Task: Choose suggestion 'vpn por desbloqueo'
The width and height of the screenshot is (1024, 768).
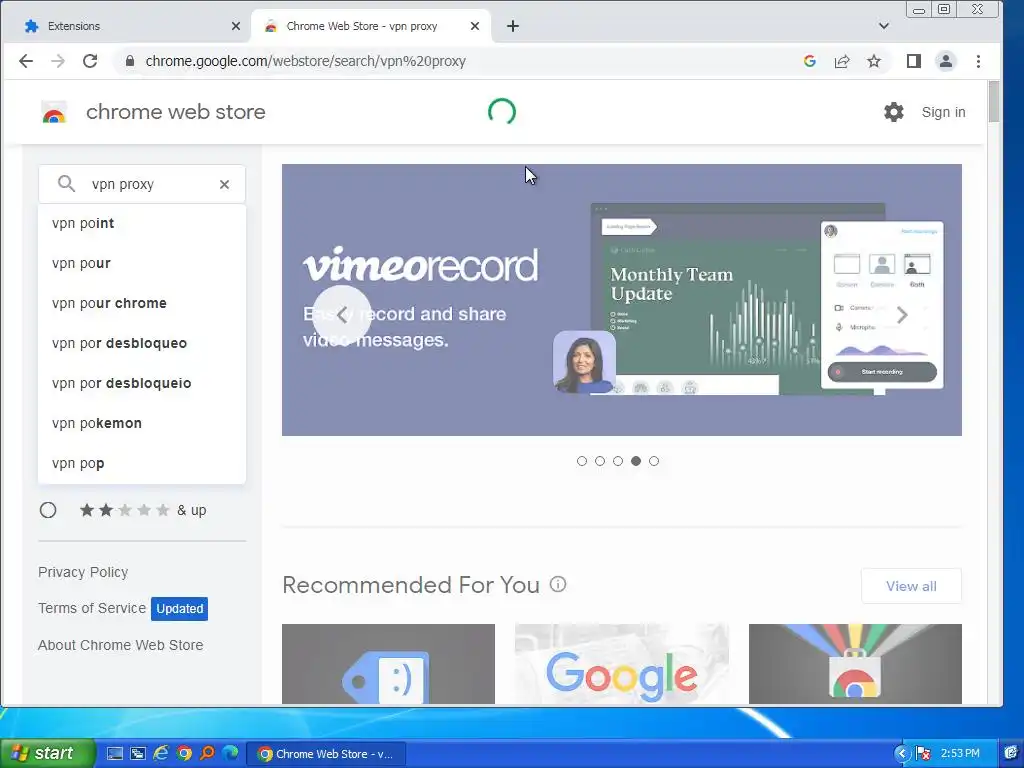Action: [x=142, y=343]
